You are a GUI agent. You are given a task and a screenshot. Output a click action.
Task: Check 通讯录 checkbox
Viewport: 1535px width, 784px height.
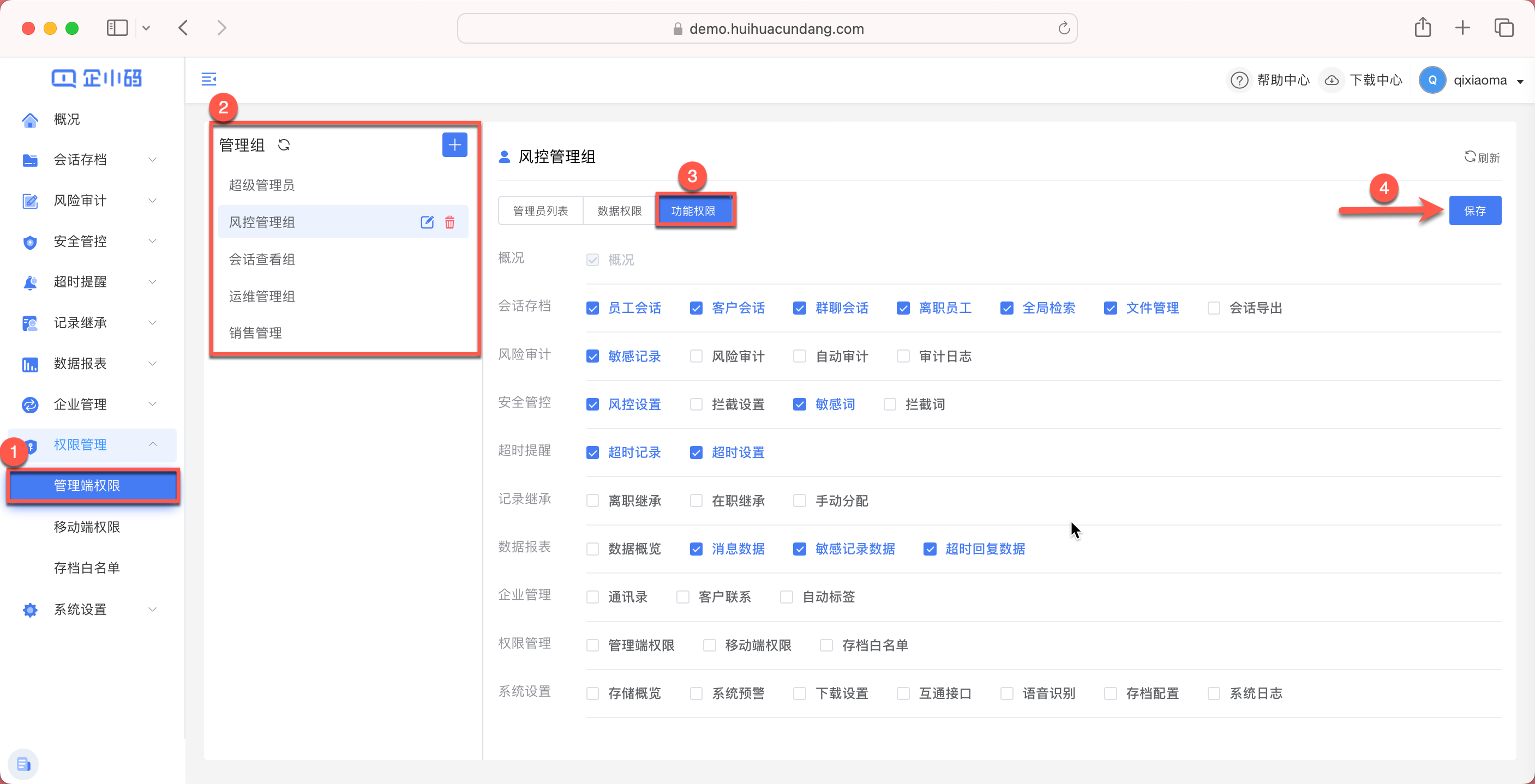point(592,597)
